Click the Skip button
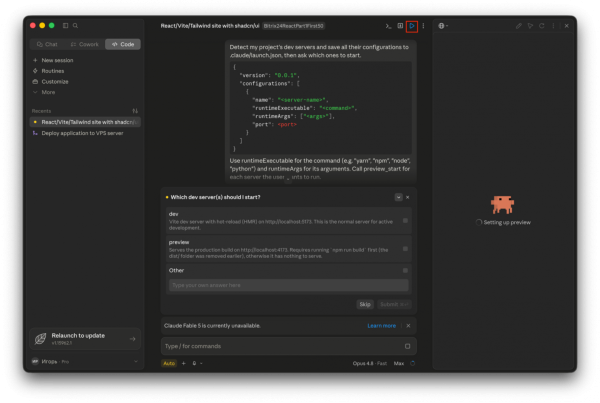Screen dimensions: 600x403 click(365, 304)
